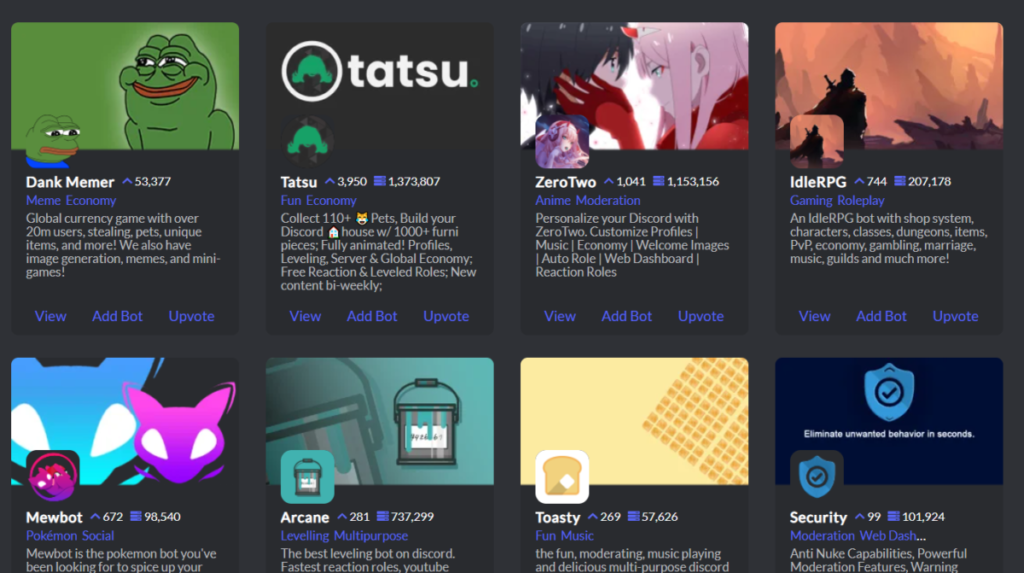This screenshot has height=573, width=1024.
Task: Click the Security shield avatar icon
Action: tap(816, 476)
